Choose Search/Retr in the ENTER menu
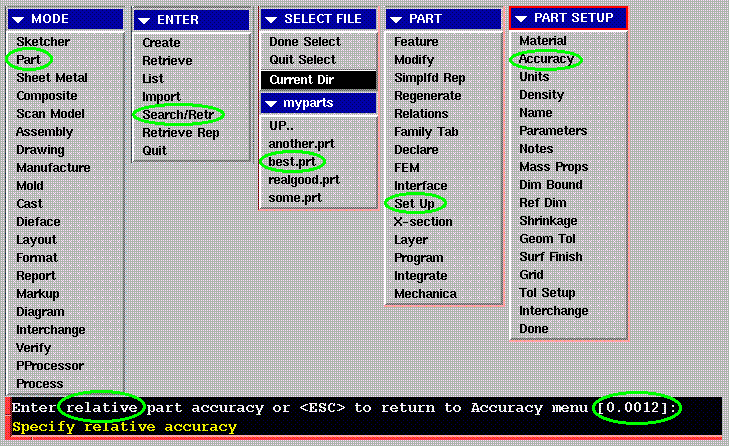The height and width of the screenshot is (446, 729). coord(176,114)
